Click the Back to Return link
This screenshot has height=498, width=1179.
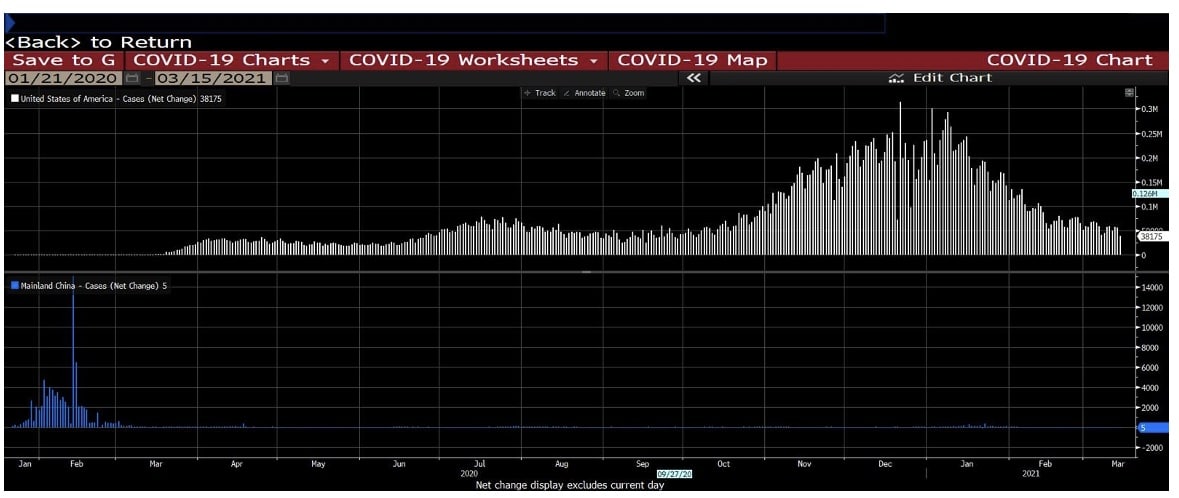point(98,42)
